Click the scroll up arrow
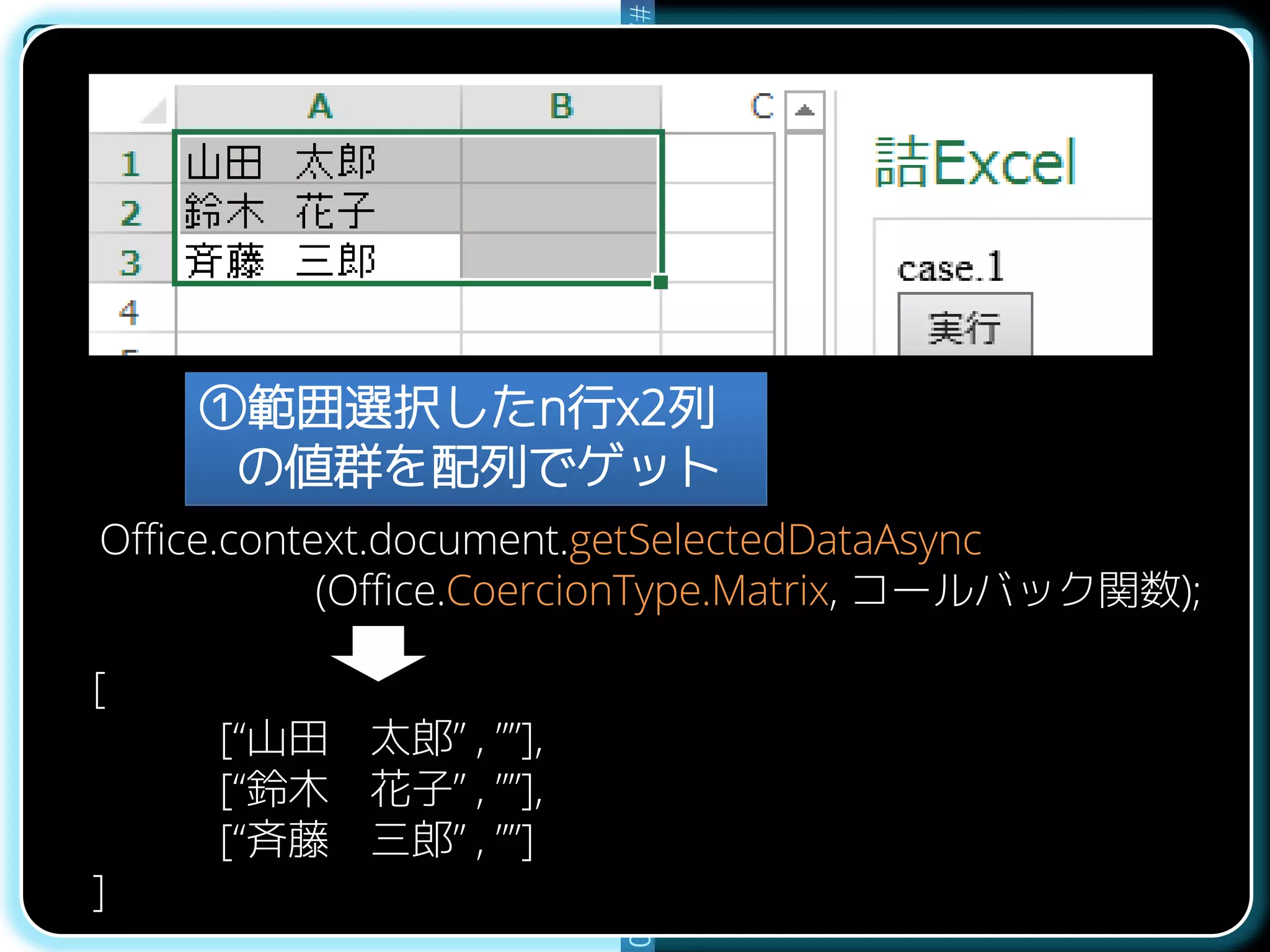This screenshot has height=952, width=1270. [805, 111]
